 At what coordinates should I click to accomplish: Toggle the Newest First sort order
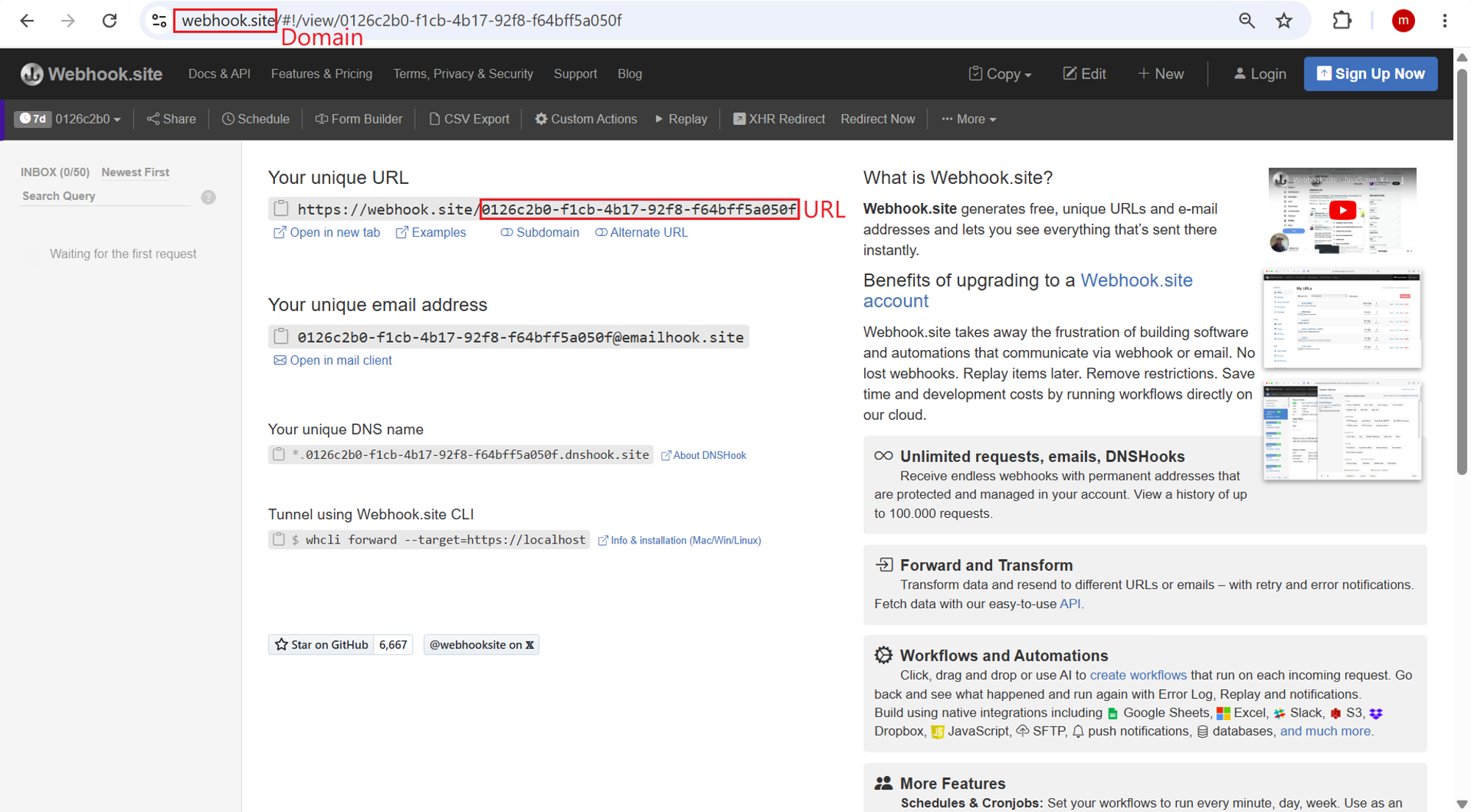pyautogui.click(x=135, y=172)
